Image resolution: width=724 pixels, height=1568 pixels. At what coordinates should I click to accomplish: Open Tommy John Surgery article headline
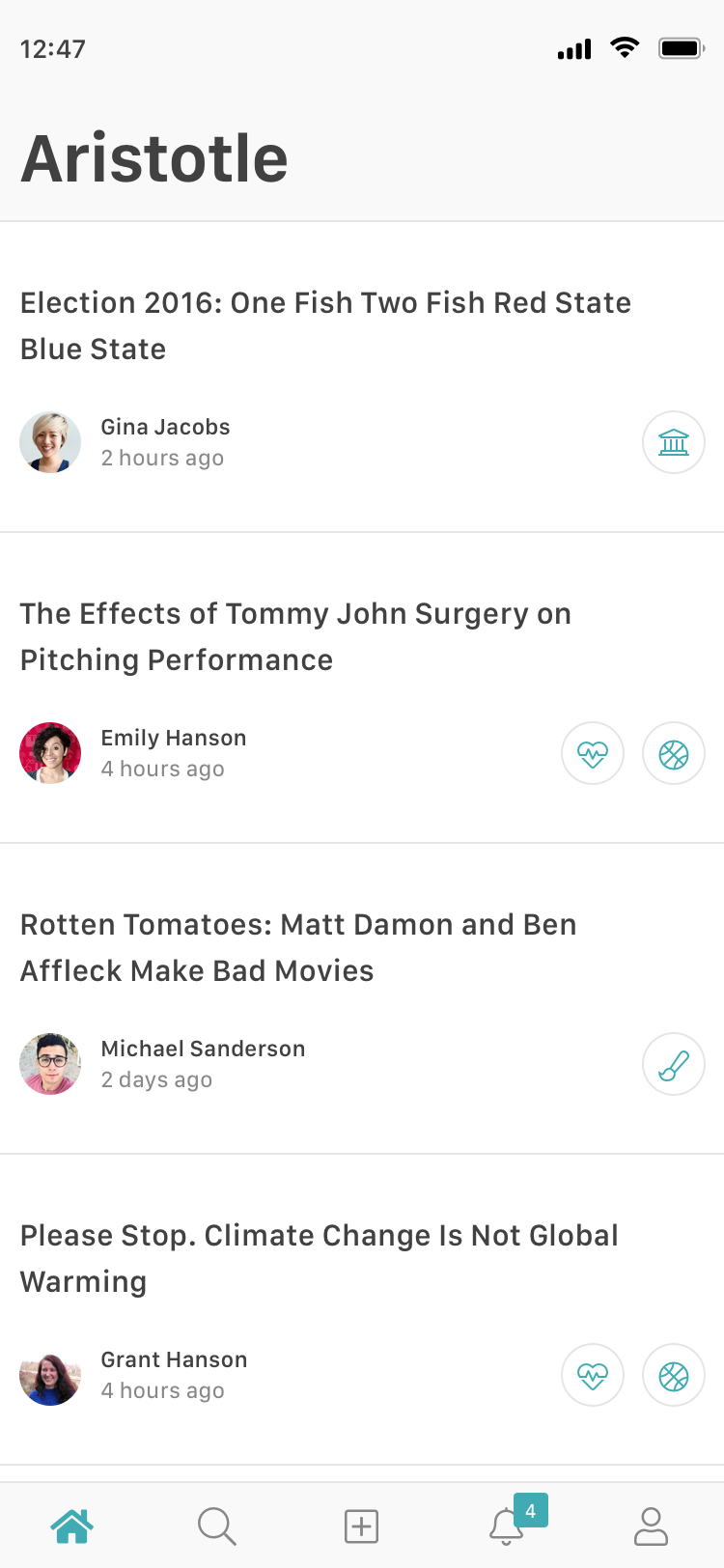coord(295,636)
